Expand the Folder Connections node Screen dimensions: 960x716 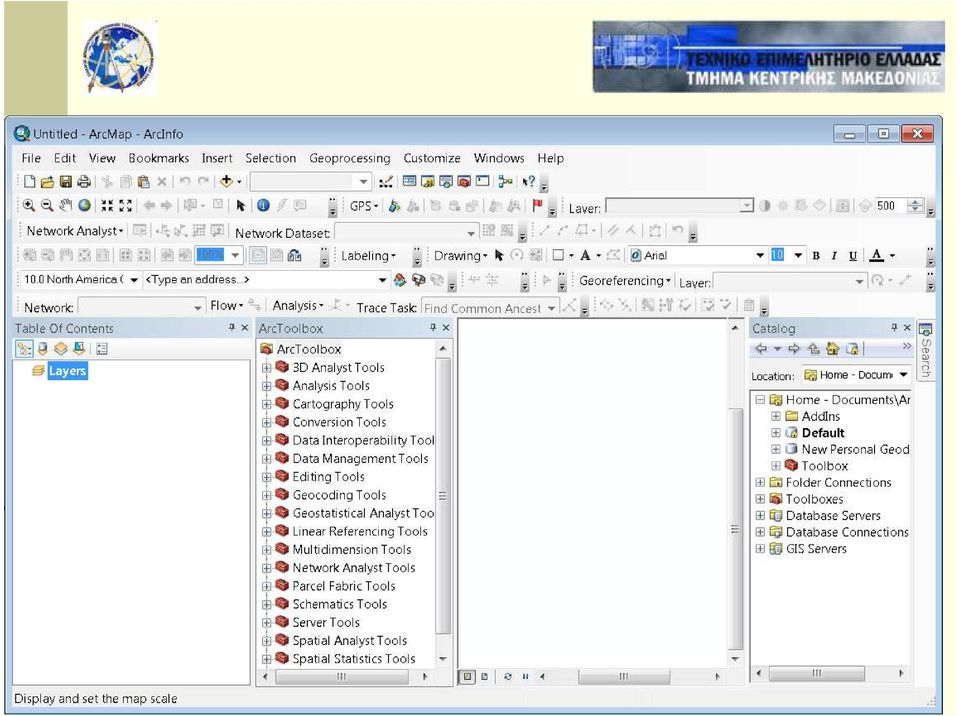coord(760,483)
